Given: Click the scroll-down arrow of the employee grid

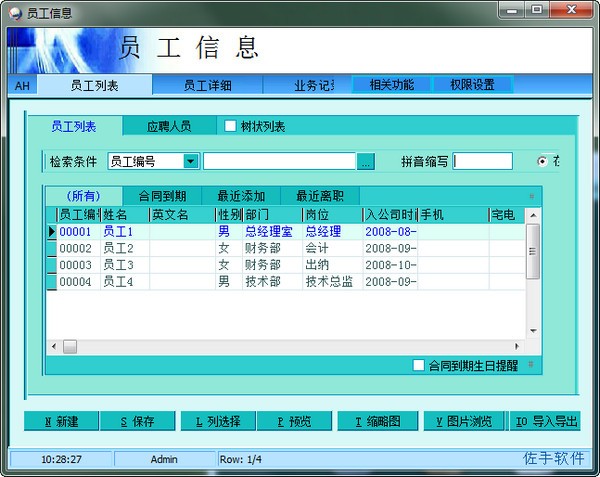Looking at the screenshot, I should pyautogui.click(x=532, y=331).
